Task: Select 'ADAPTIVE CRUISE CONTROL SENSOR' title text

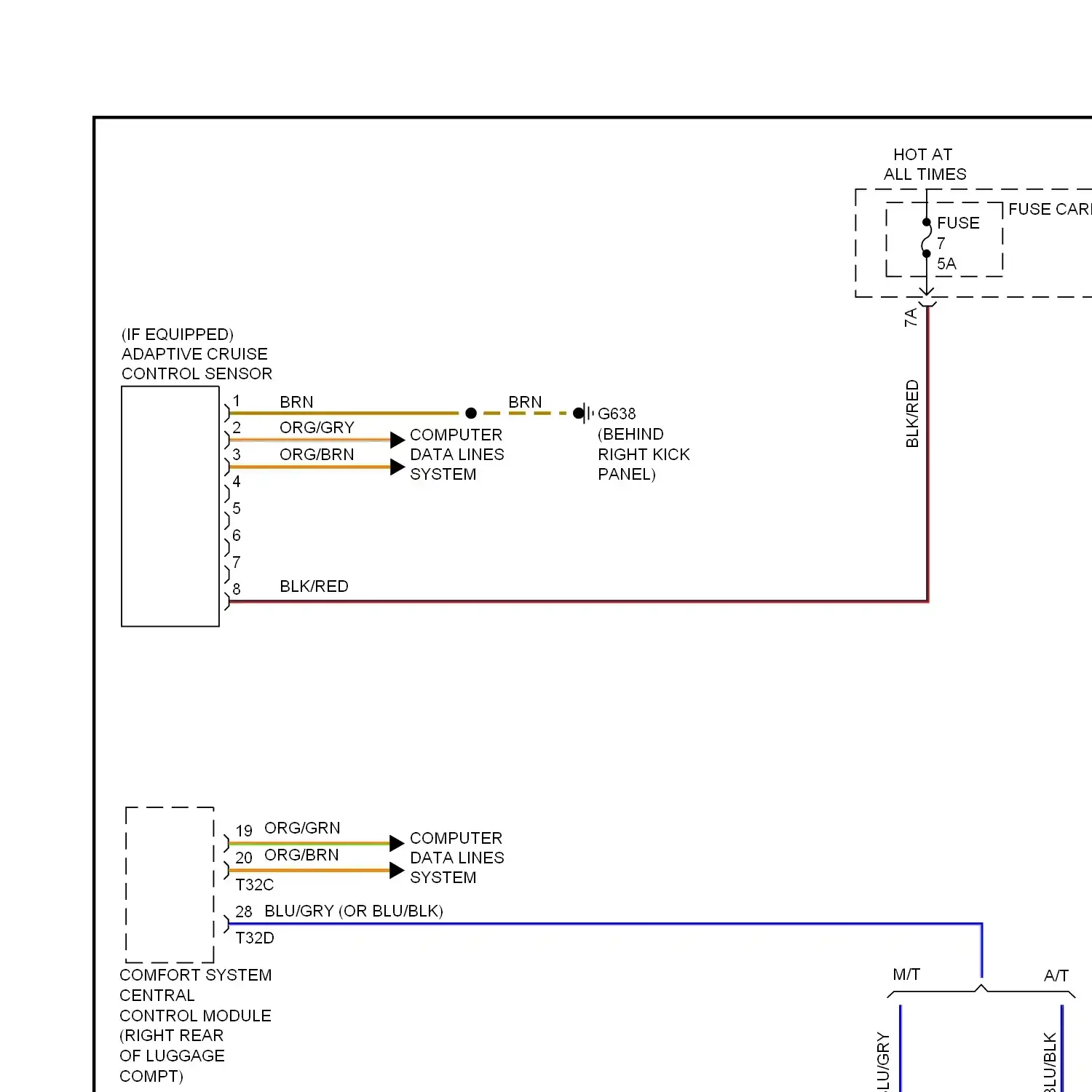Action: 197,363
